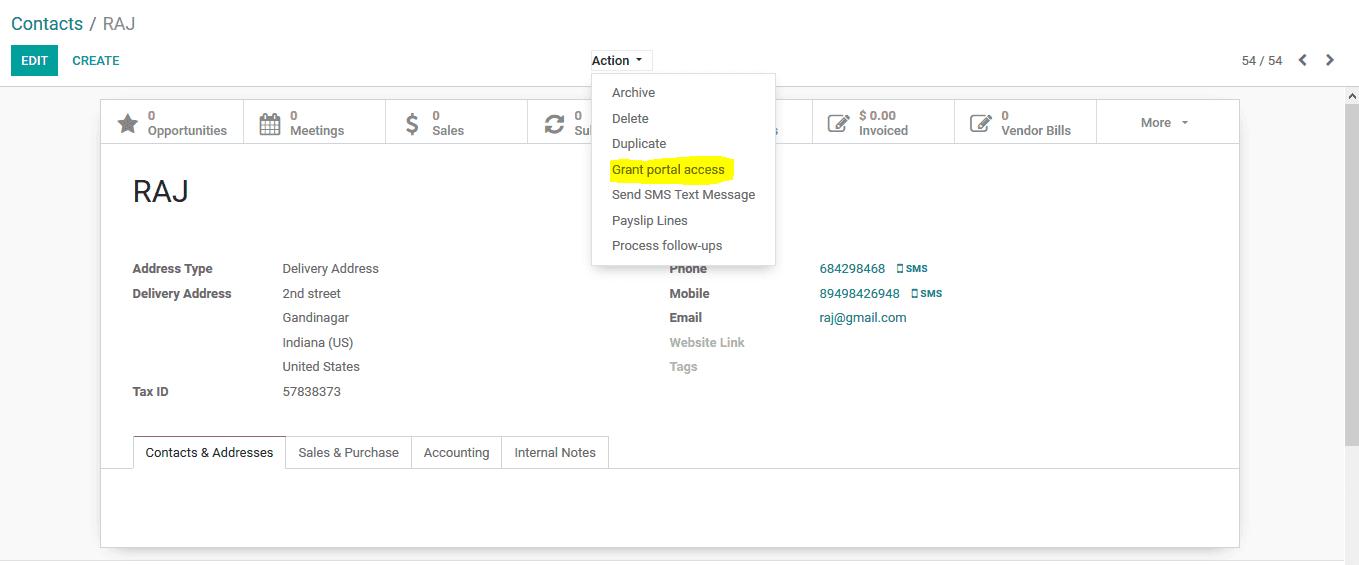Image resolution: width=1359 pixels, height=565 pixels.
Task: Click the Indiana (US) state text
Action: (x=318, y=343)
